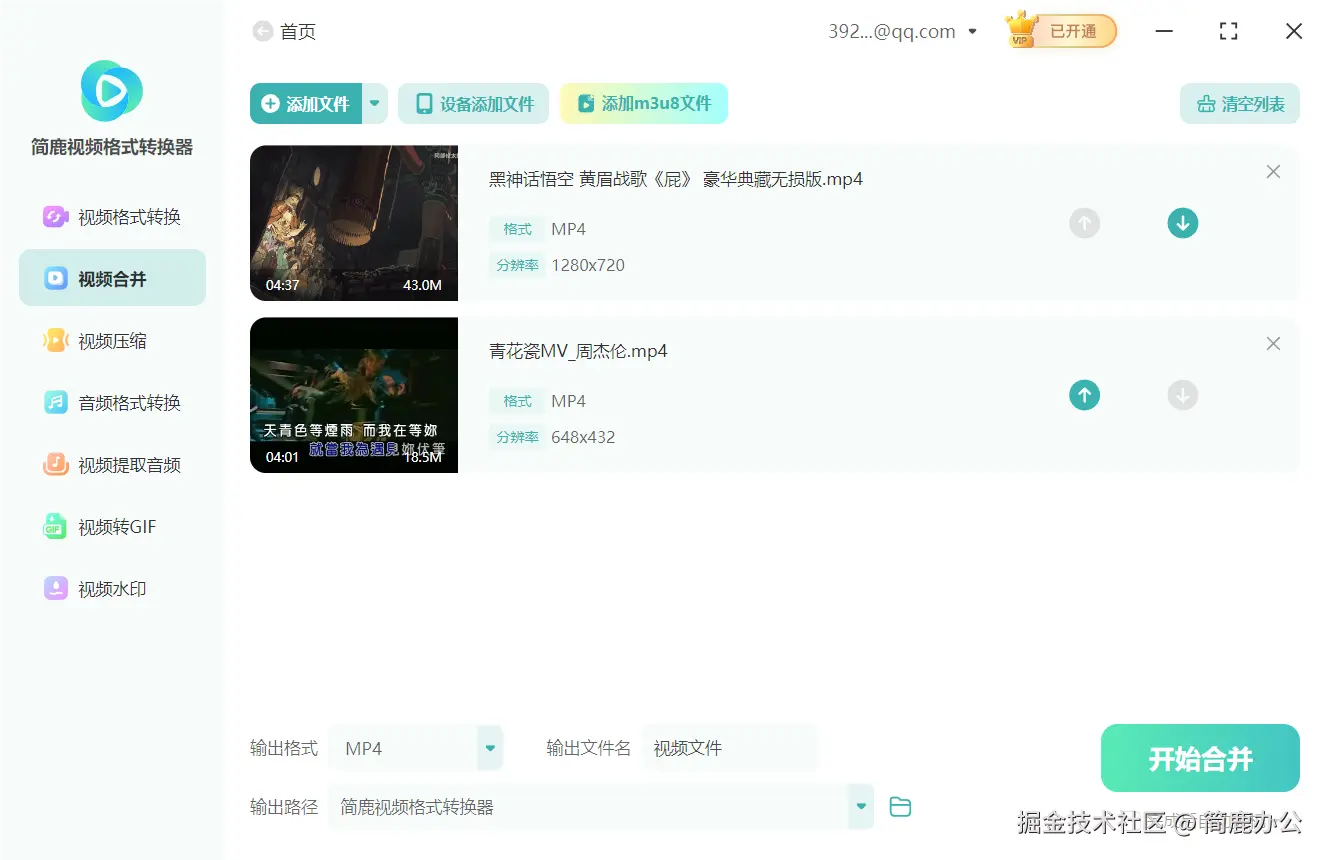Image resolution: width=1326 pixels, height=860 pixels.
Task: Expand the 输出格式 MP4 dropdown
Action: (489, 747)
